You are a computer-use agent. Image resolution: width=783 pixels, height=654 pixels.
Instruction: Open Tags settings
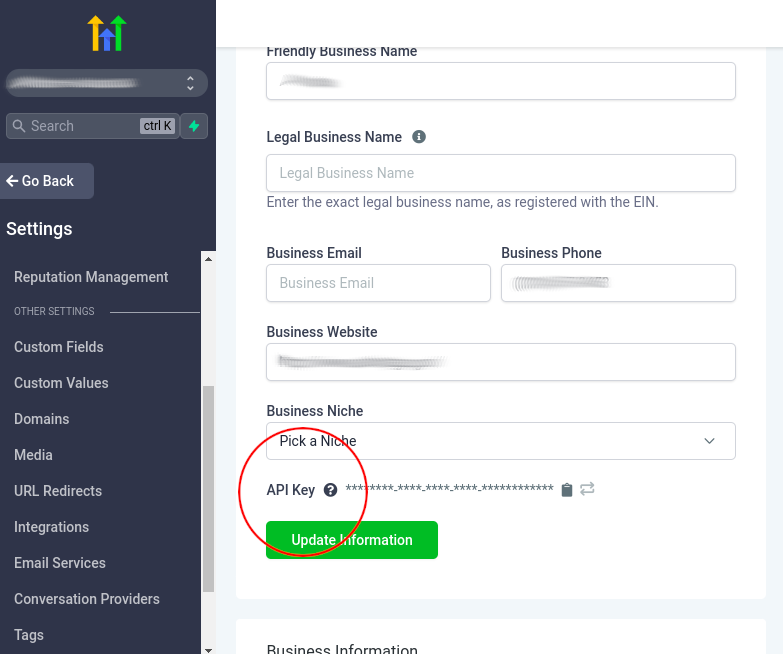click(x=28, y=635)
